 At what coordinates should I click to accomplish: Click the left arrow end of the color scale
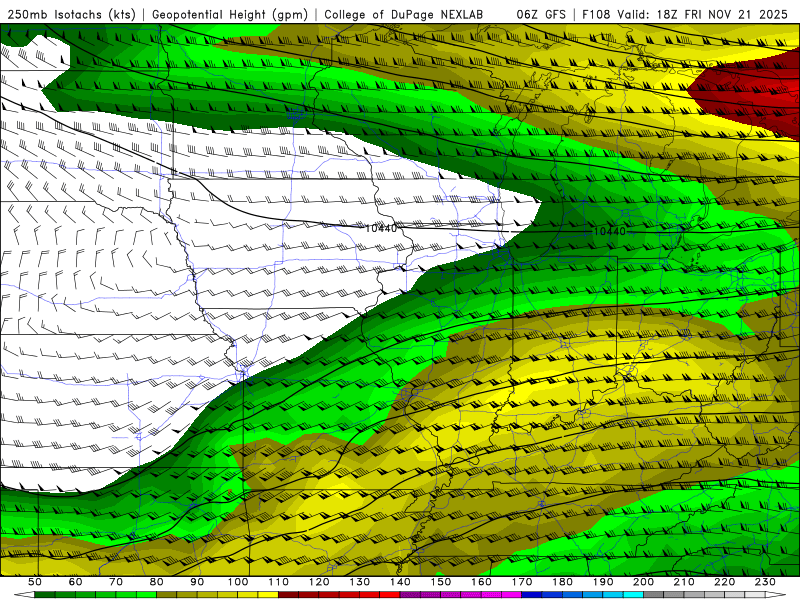click(24, 594)
